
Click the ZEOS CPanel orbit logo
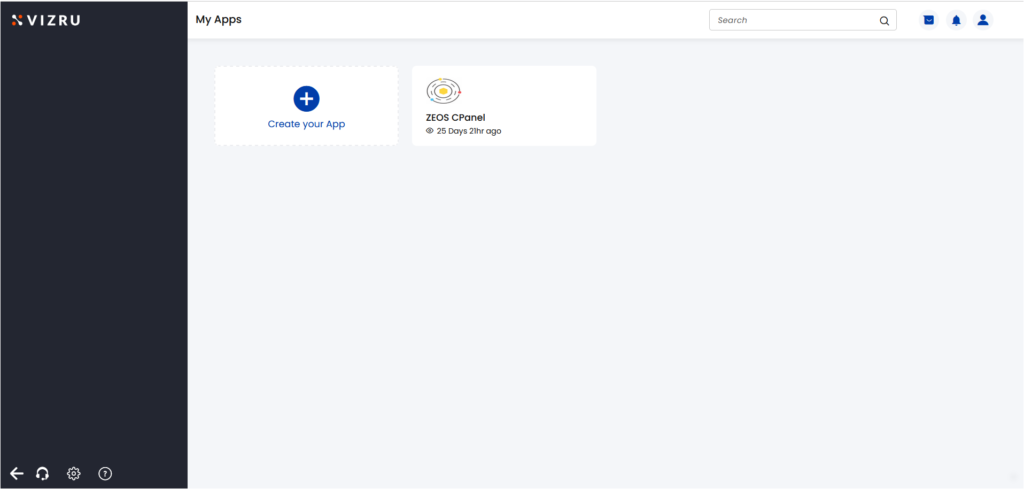click(x=443, y=91)
